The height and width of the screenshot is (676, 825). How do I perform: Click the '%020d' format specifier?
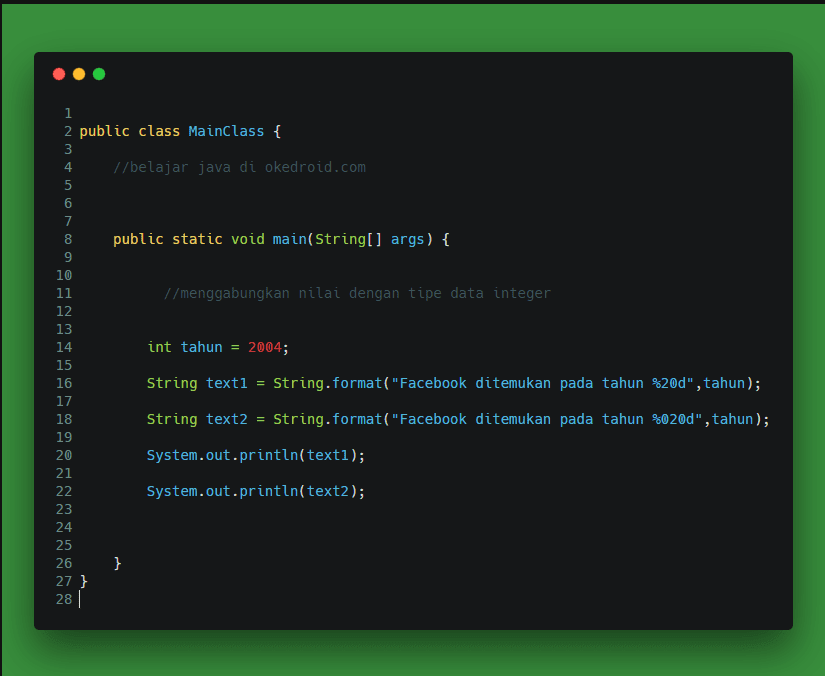click(673, 419)
